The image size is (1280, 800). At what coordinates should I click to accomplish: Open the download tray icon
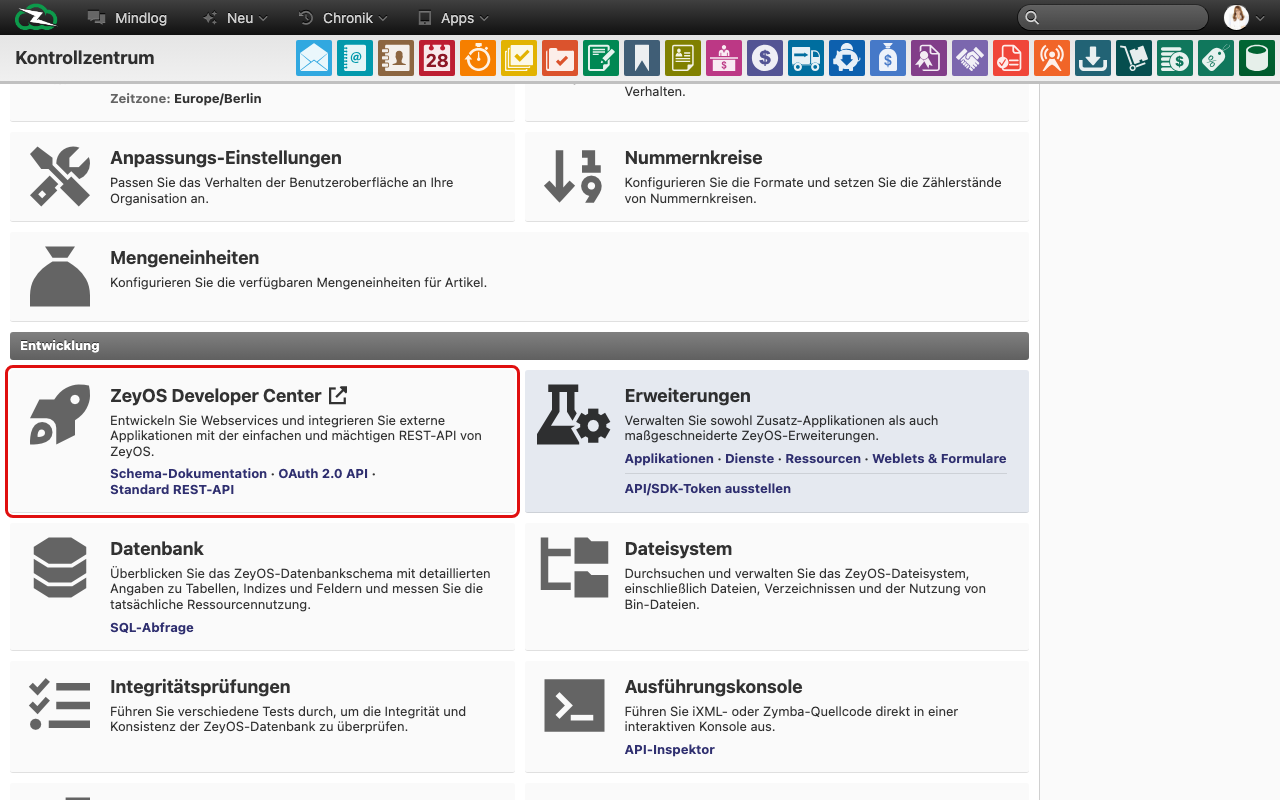1093,58
